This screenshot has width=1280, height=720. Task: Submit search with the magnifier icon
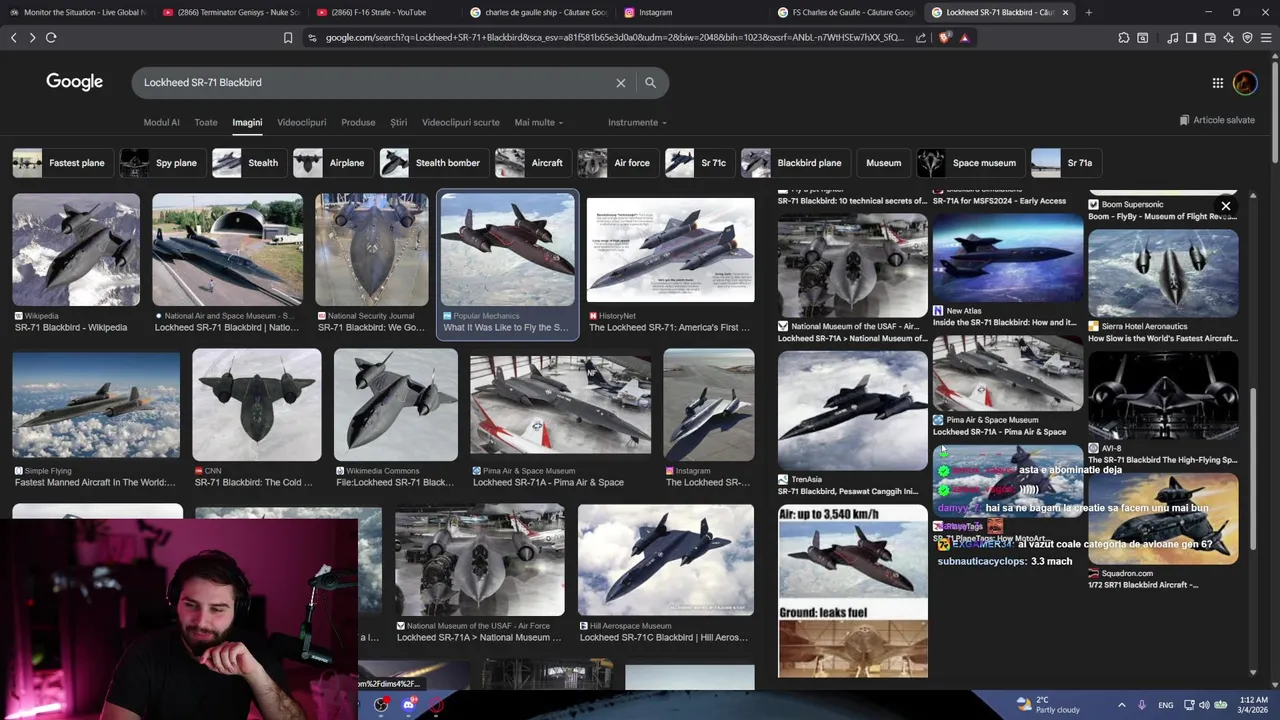pyautogui.click(x=650, y=83)
